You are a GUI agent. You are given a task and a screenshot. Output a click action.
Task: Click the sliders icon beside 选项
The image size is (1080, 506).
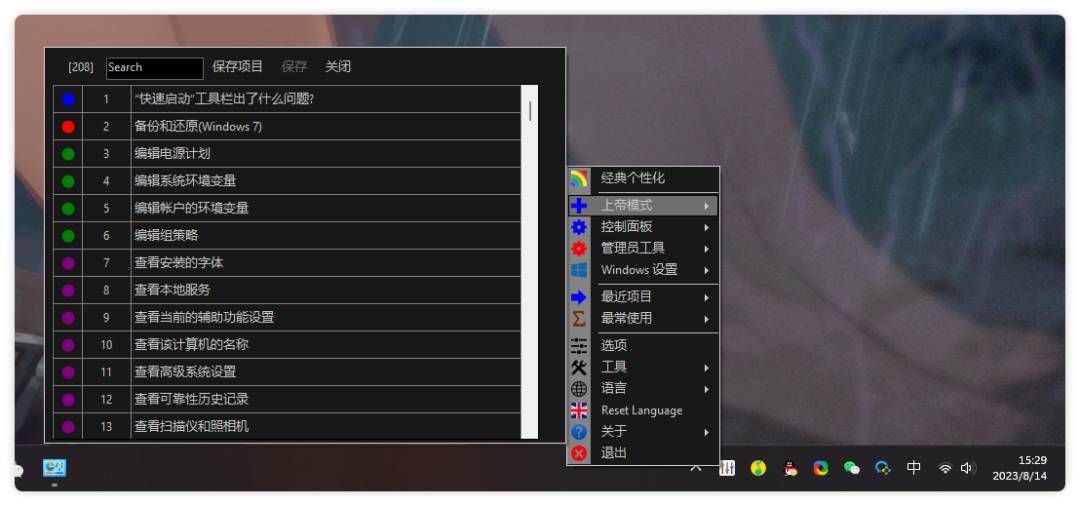(579, 346)
